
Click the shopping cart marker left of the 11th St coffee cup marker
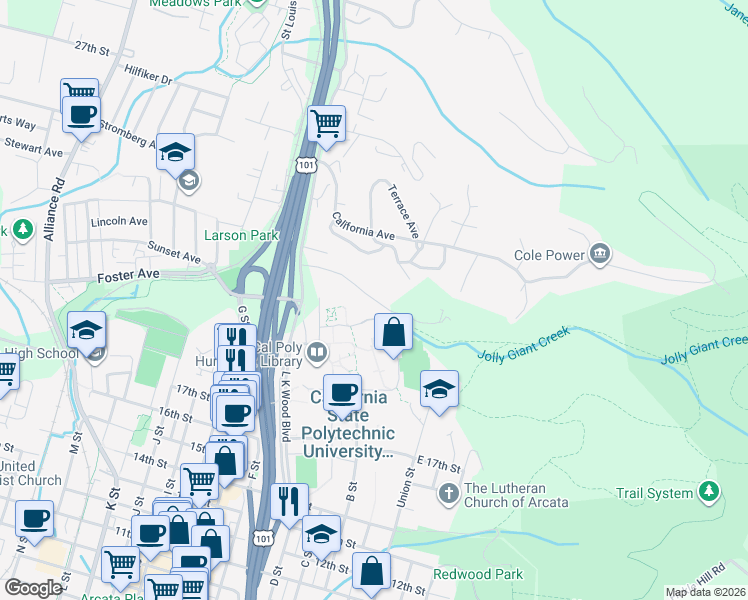click(x=121, y=565)
